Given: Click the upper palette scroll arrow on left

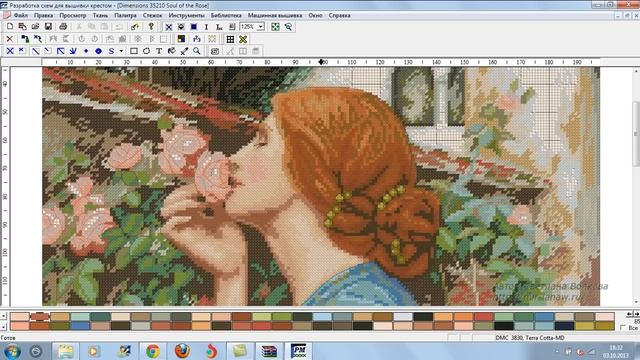Looking at the screenshot, I should 3,316.
